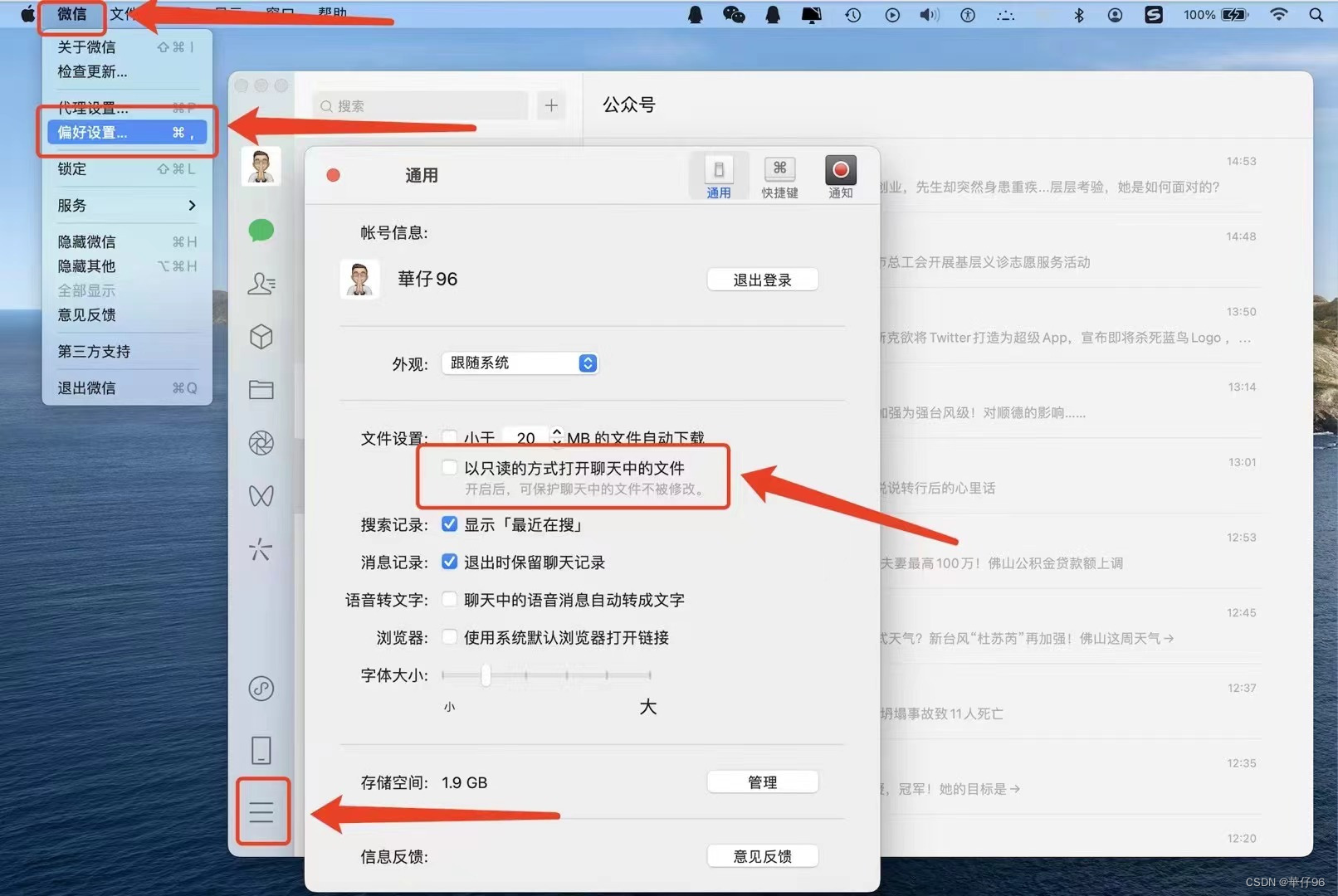
Task: Open the mini programs sidebar icon
Action: point(261,689)
